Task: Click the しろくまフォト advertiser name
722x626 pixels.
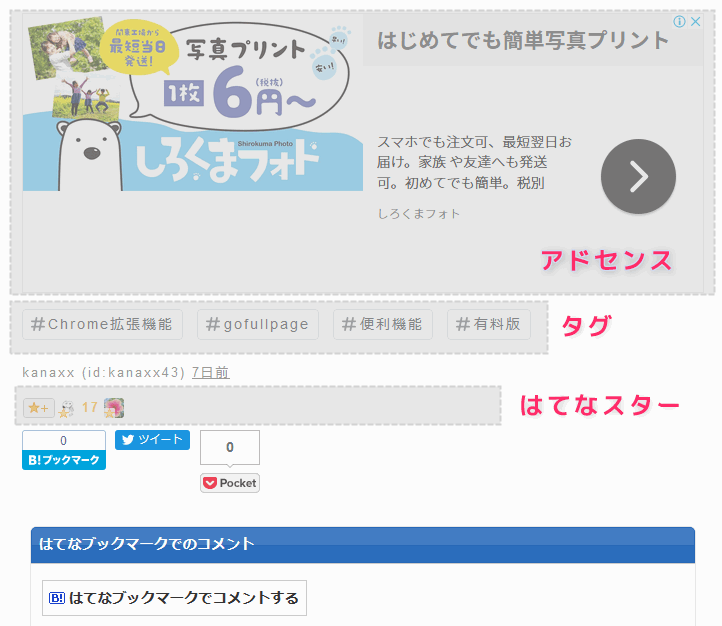Action: coord(419,214)
